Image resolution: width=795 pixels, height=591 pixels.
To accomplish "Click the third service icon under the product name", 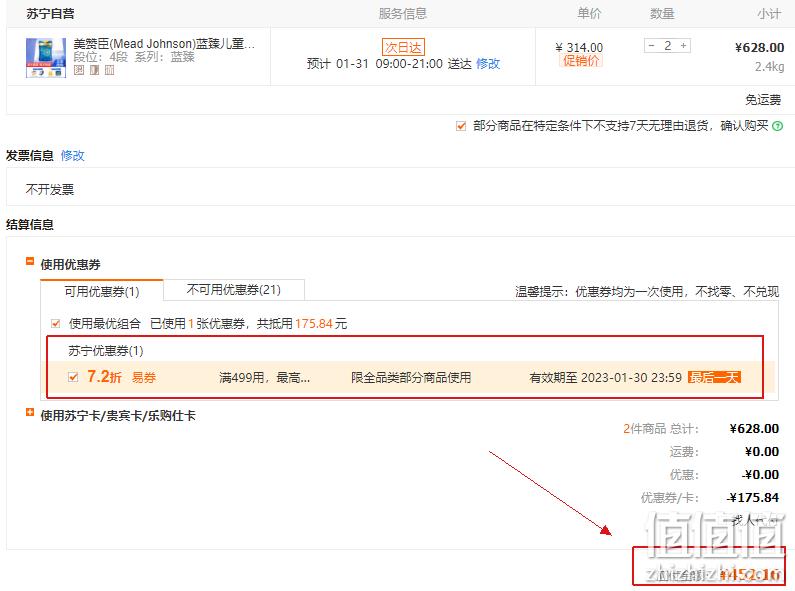I will 110,70.
